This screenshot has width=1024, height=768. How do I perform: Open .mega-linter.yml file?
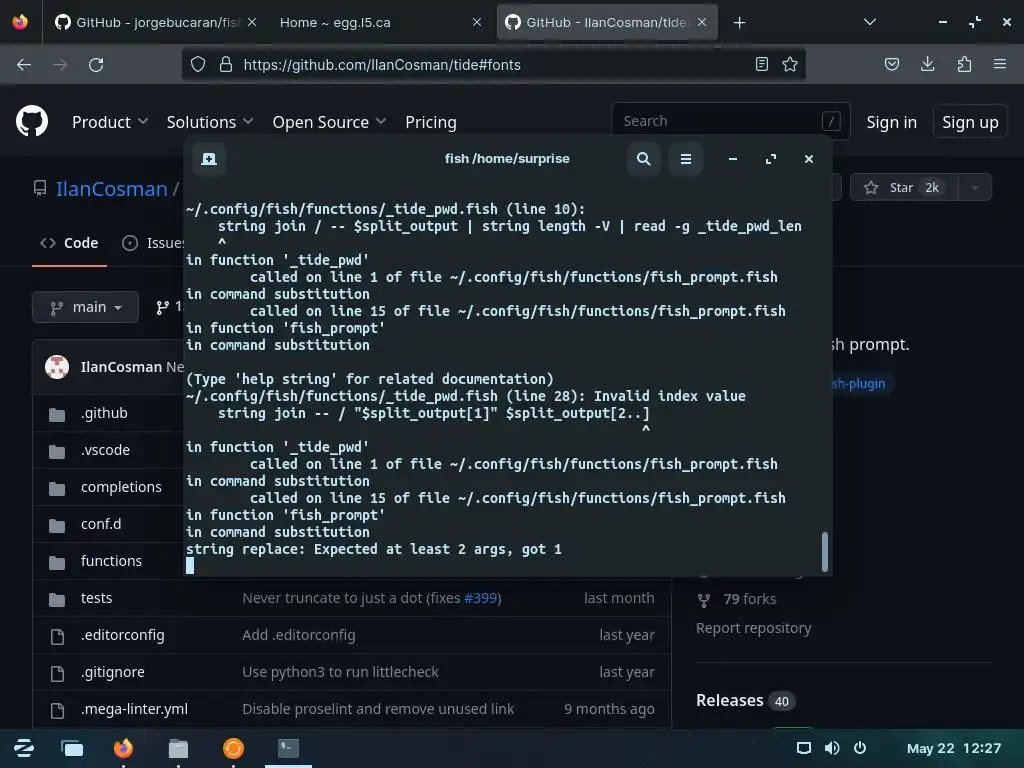click(134, 709)
